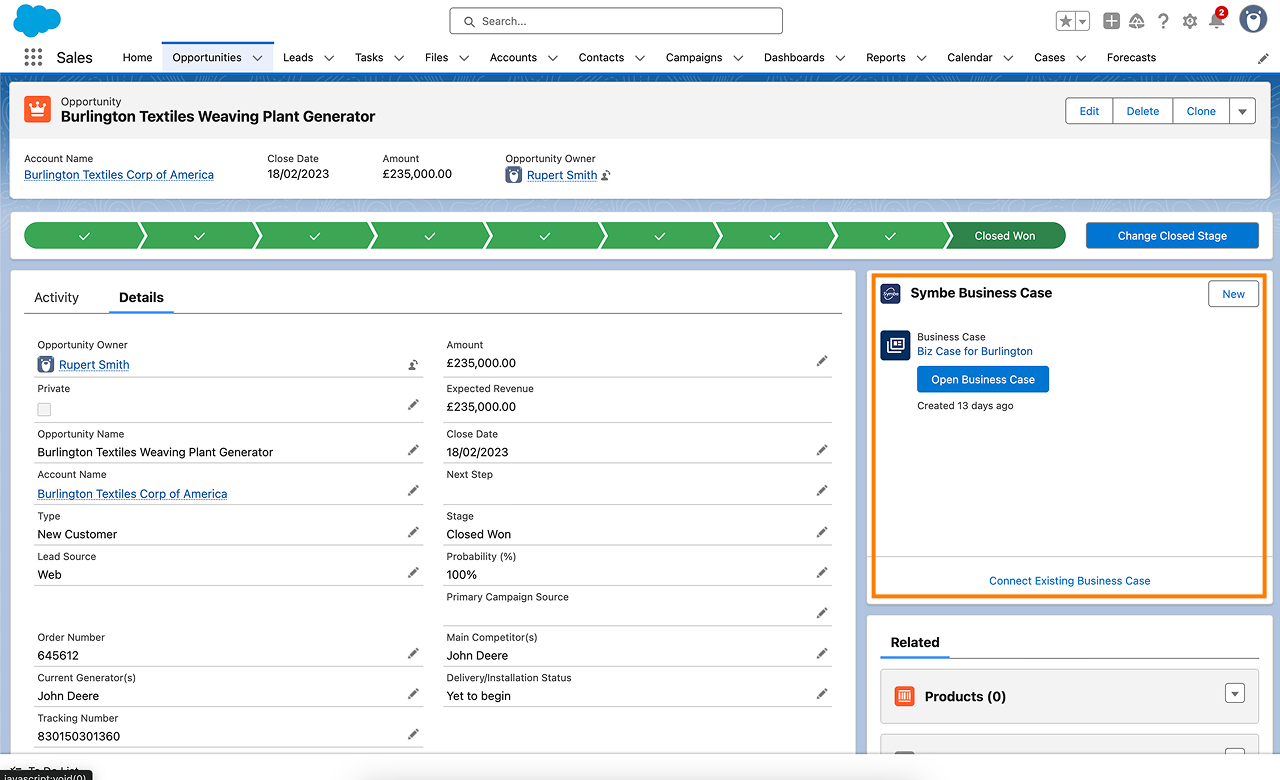This screenshot has height=780, width=1280.
Task: Go to the Home tab
Action: (137, 58)
